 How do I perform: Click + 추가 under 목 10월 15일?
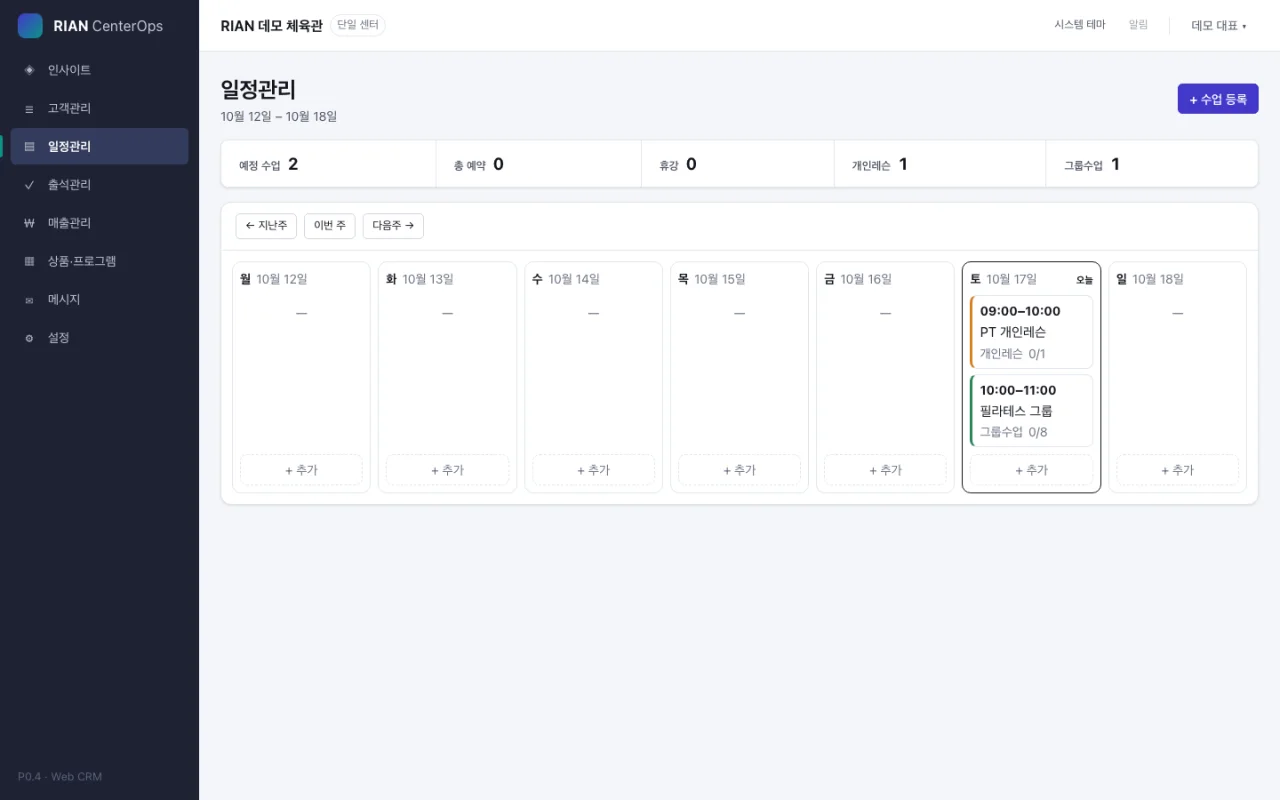click(x=739, y=470)
